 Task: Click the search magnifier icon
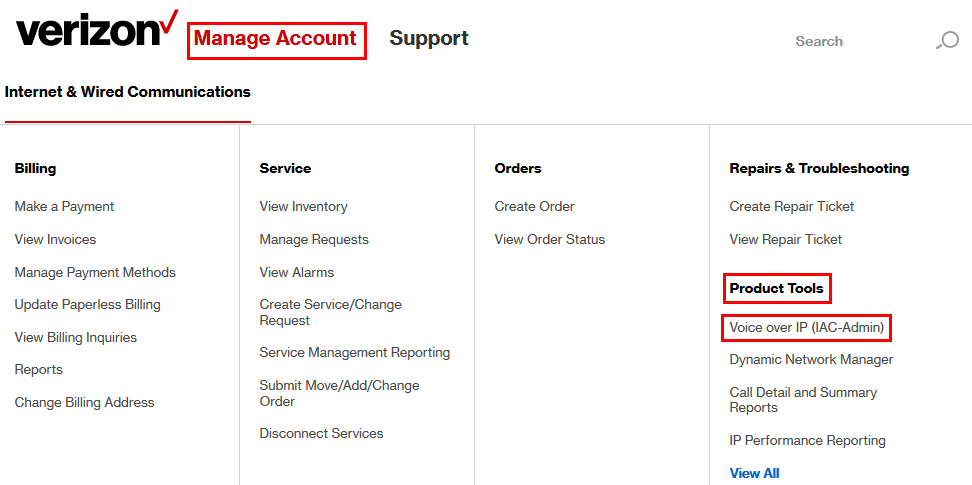click(947, 41)
